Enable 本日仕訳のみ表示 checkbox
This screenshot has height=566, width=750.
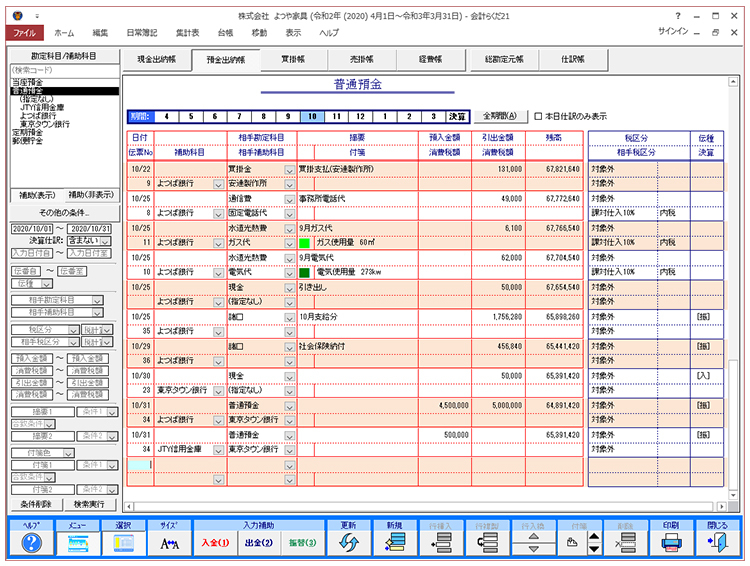point(538,116)
